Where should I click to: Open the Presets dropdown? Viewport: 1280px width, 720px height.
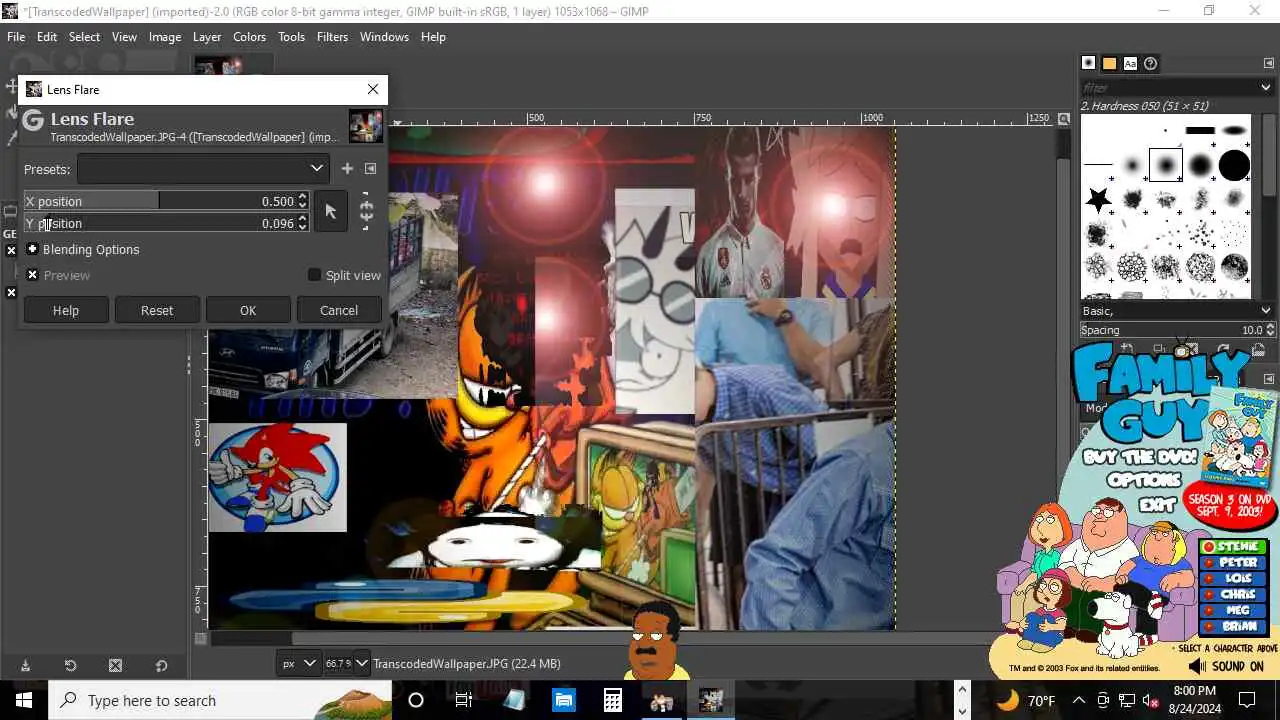click(x=203, y=169)
